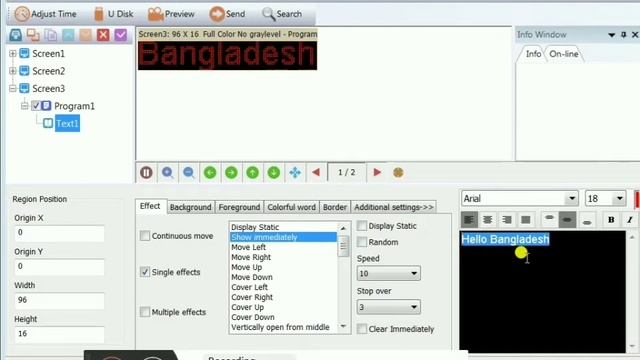This screenshot has width=640, height=360.
Task: Collapse the Screen3 tree node
Action: (13, 89)
